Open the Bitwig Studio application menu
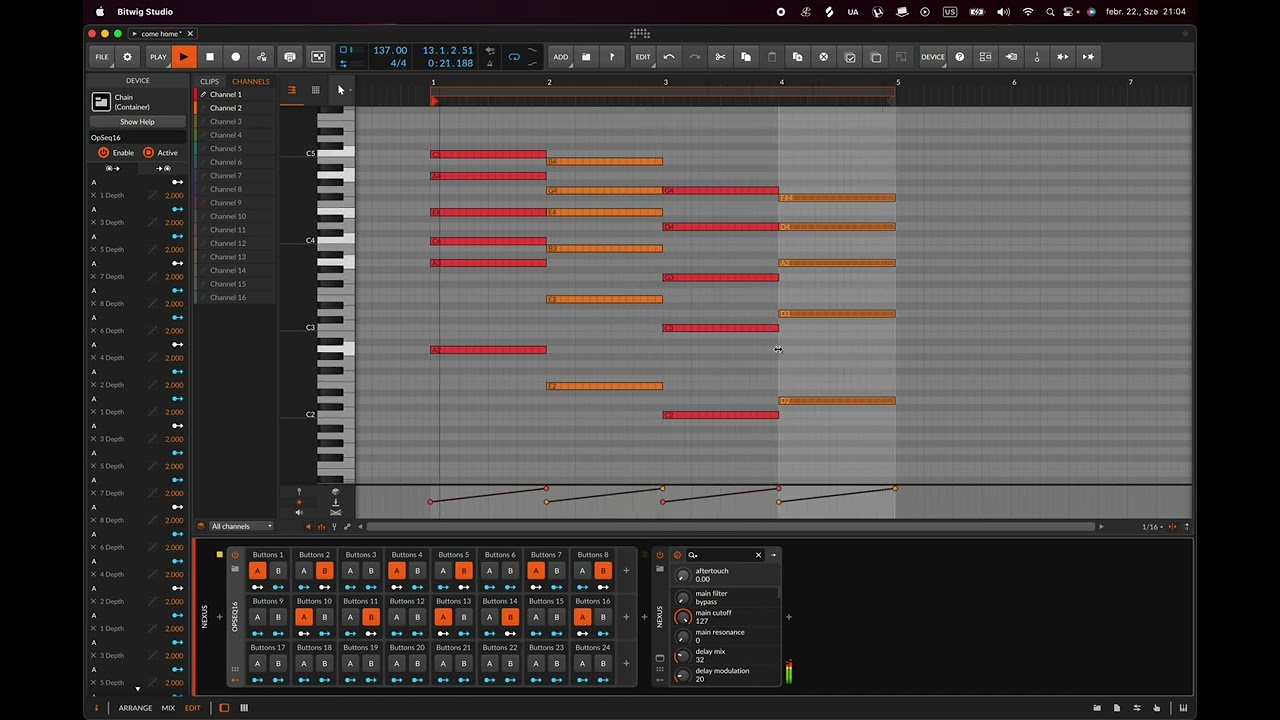This screenshot has height=720, width=1280. (x=145, y=12)
